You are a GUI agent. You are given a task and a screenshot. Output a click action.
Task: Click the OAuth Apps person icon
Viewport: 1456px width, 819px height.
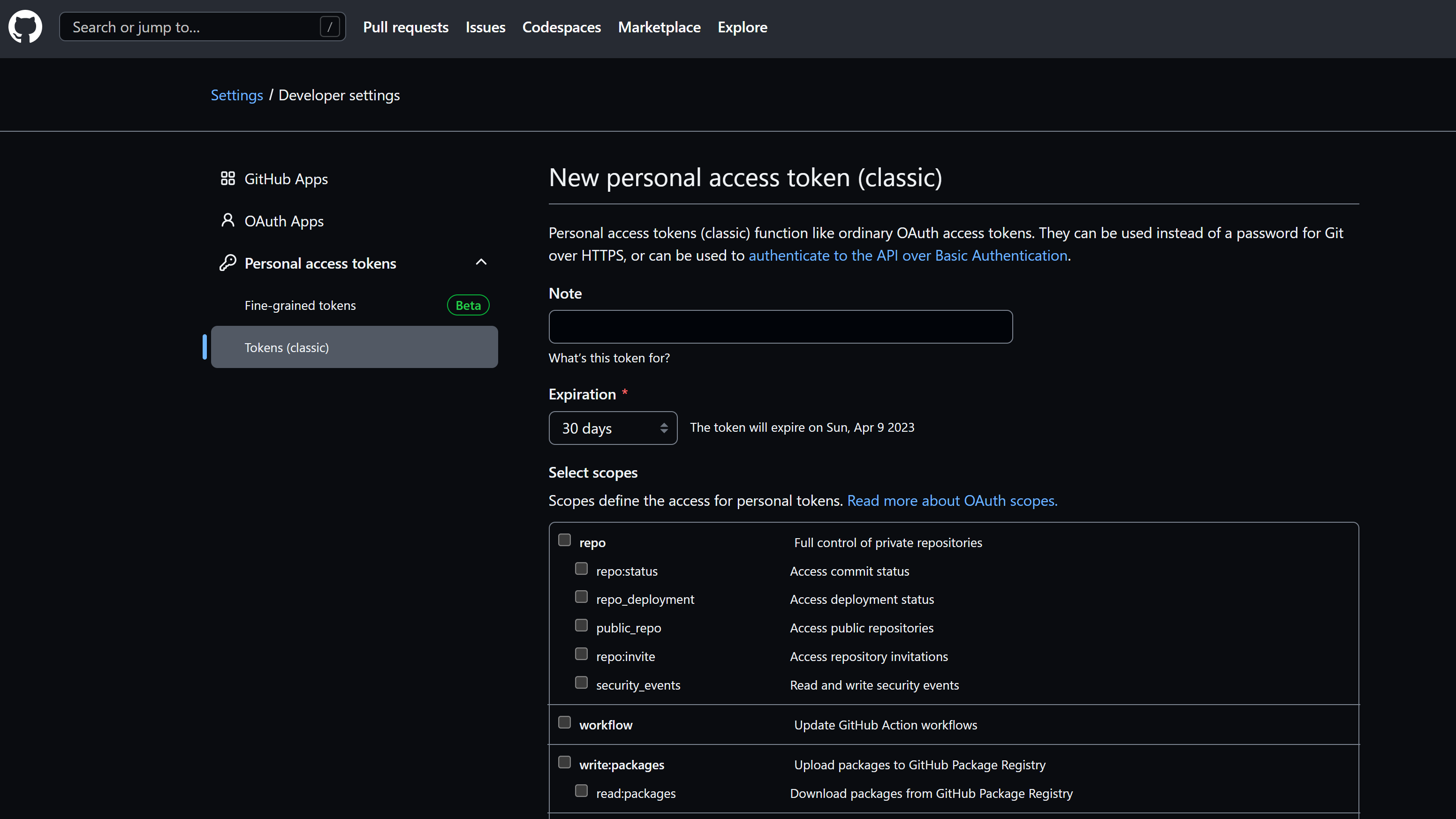228,220
